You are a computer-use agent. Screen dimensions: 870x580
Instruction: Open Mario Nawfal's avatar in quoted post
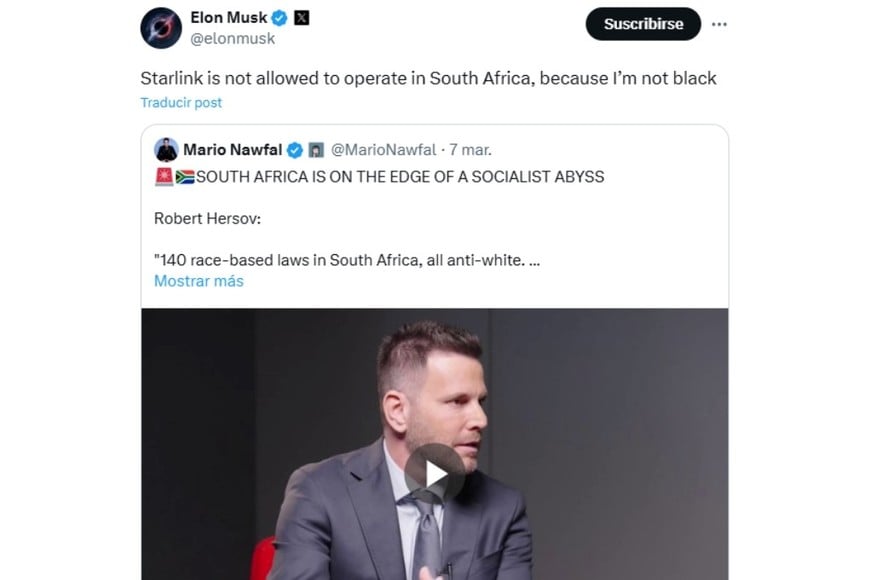pyautogui.click(x=166, y=150)
